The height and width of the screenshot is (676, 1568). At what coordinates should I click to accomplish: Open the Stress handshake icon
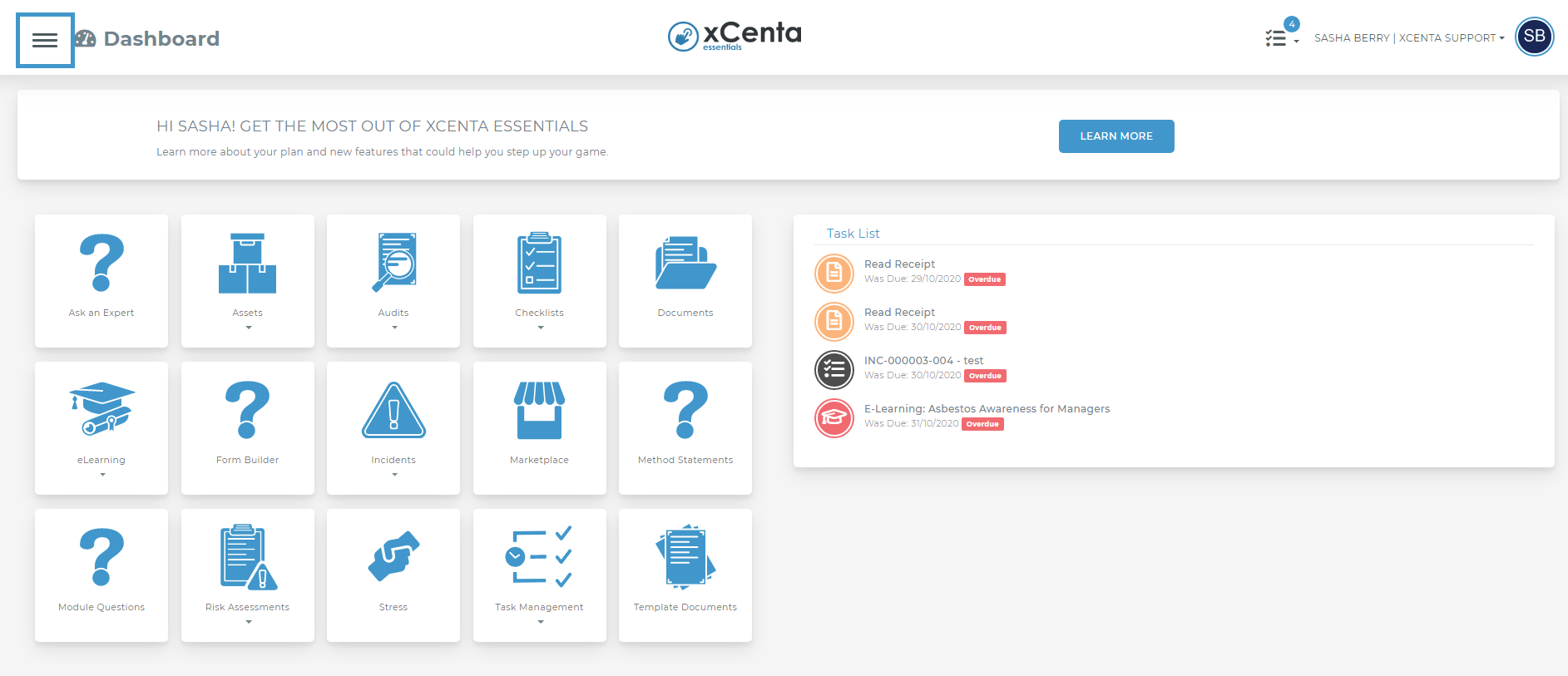(x=393, y=555)
